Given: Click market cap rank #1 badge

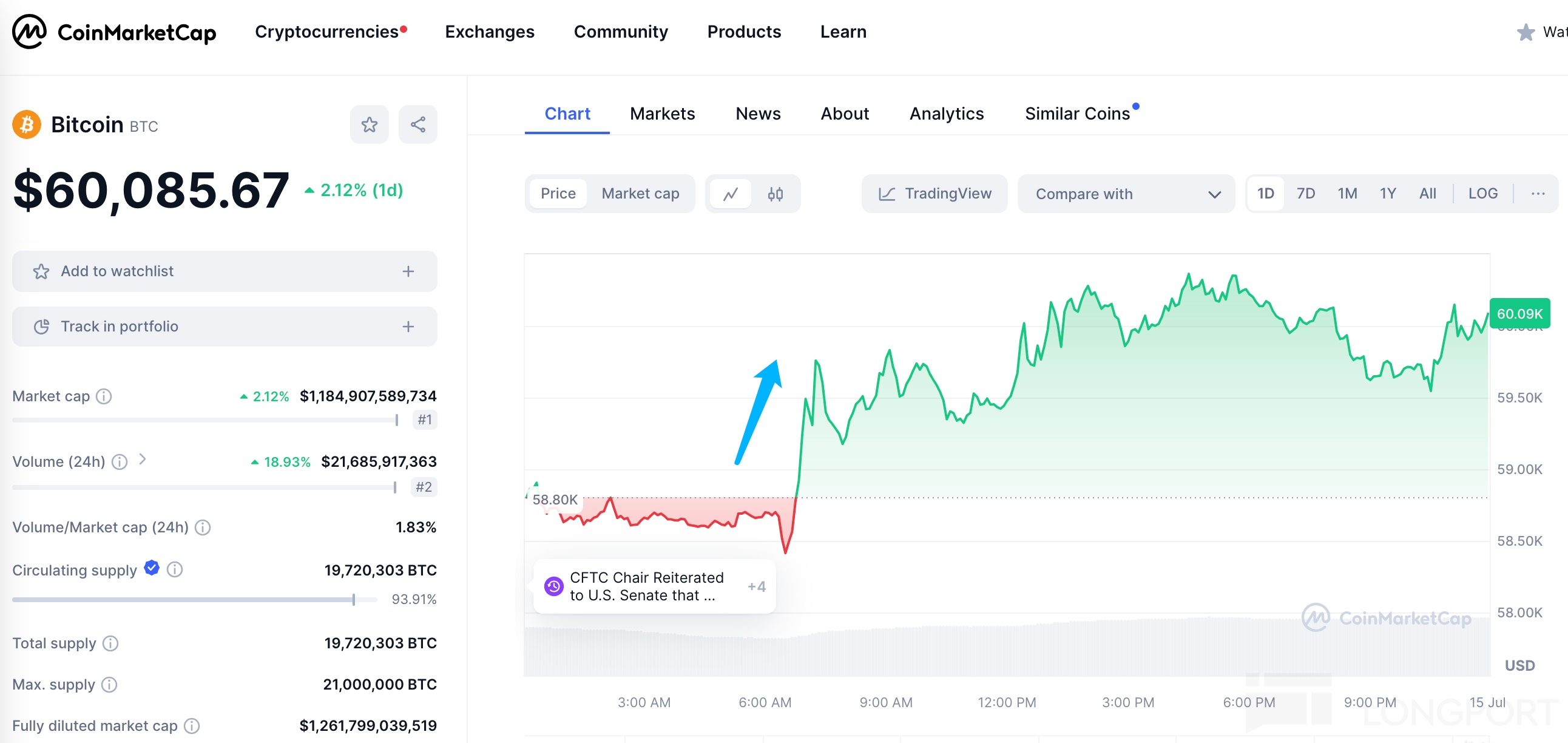Looking at the screenshot, I should [x=424, y=420].
